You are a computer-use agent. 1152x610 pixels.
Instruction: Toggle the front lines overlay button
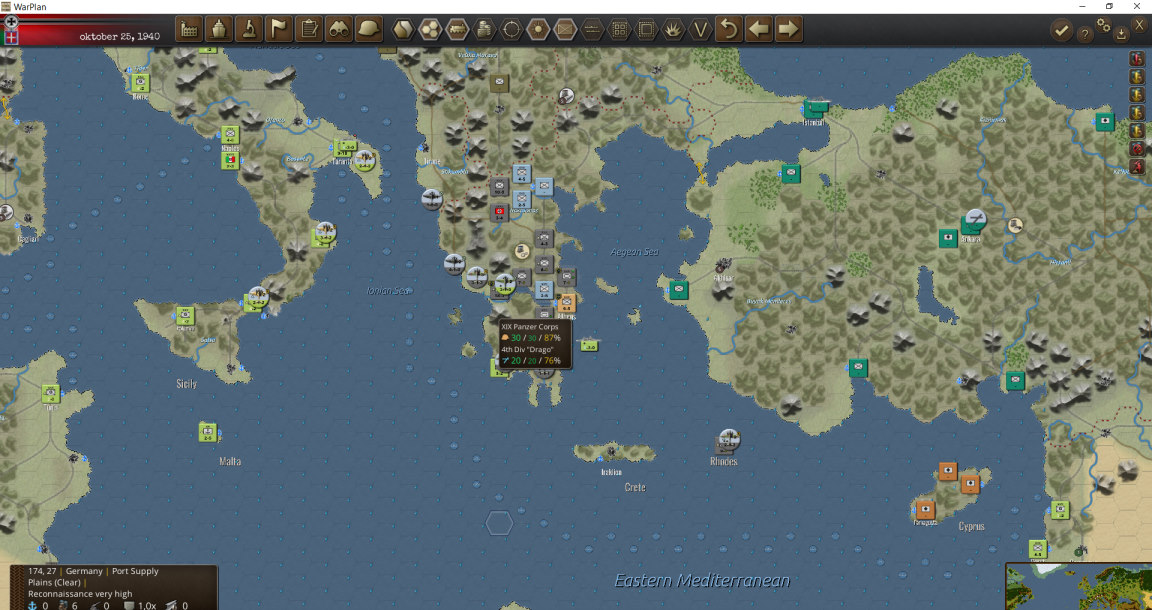click(x=592, y=29)
